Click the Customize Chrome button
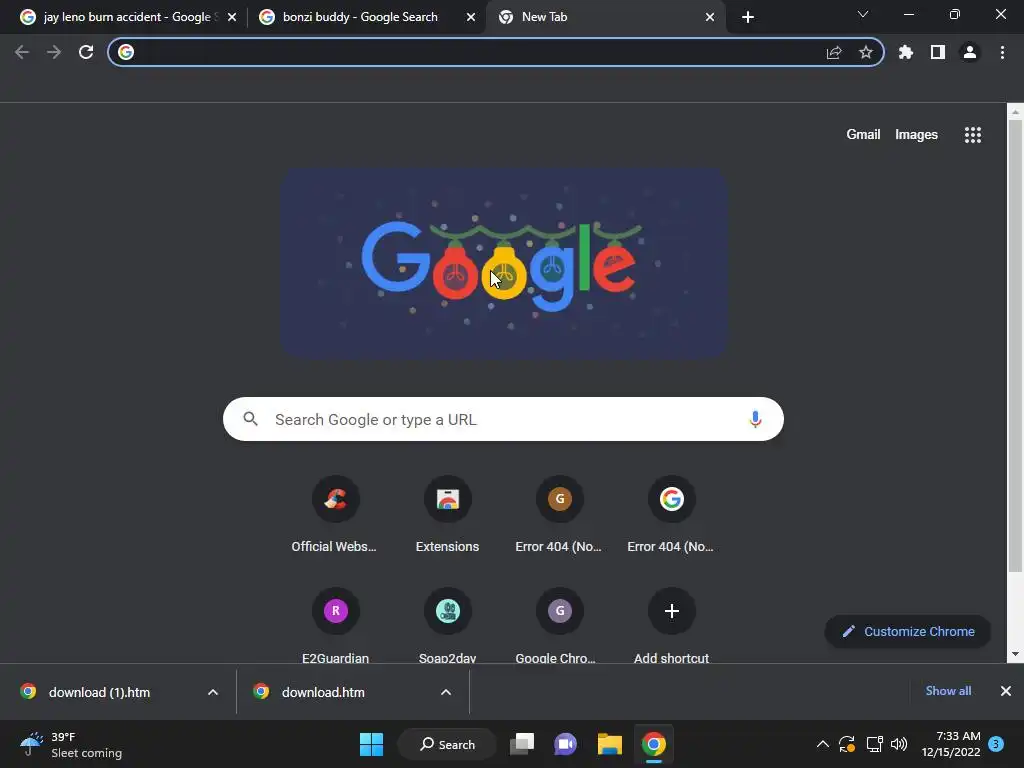Image resolution: width=1024 pixels, height=768 pixels. point(908,632)
